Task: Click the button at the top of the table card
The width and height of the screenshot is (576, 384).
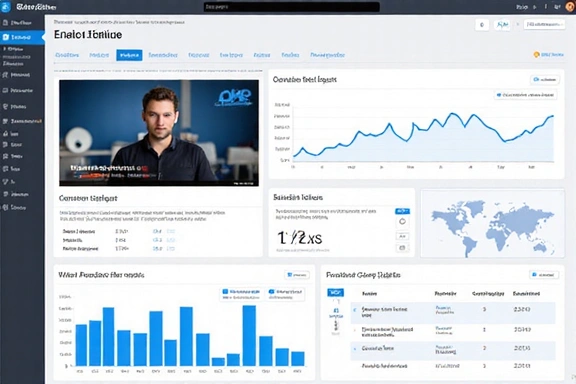Action: click(544, 275)
